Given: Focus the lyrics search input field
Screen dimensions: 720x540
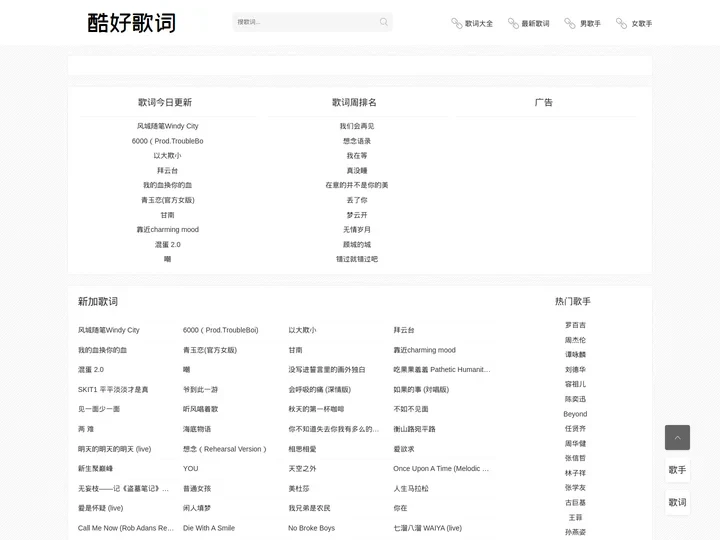Looking at the screenshot, I should 312,22.
